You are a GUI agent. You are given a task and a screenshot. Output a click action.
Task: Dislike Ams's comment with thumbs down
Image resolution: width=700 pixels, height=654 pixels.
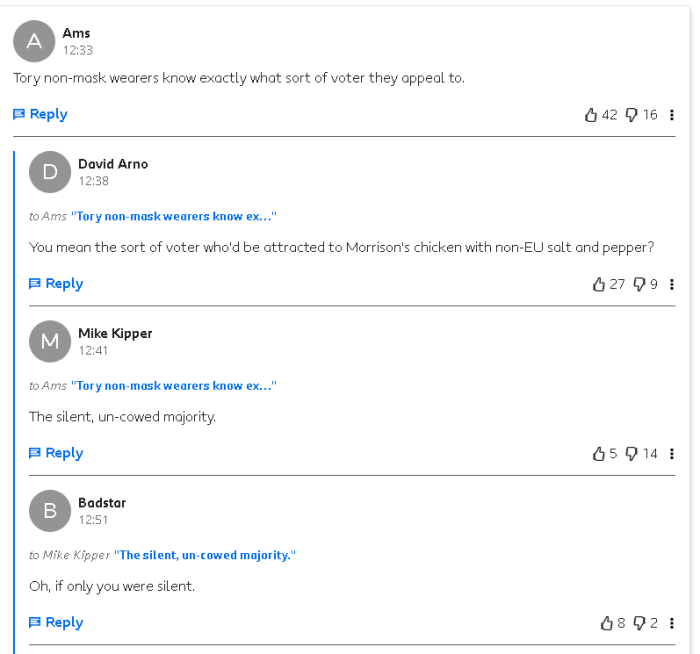tap(631, 115)
